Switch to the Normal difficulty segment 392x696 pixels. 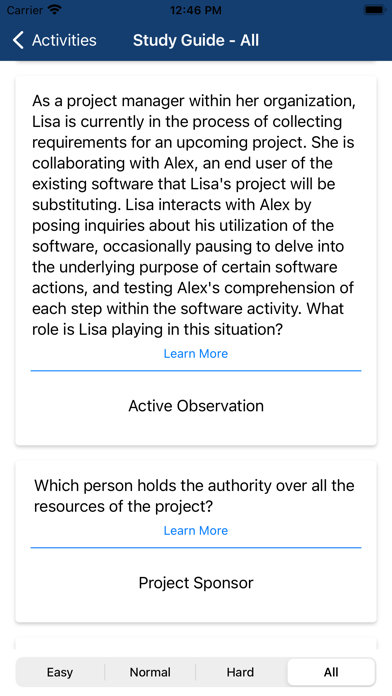pos(150,672)
